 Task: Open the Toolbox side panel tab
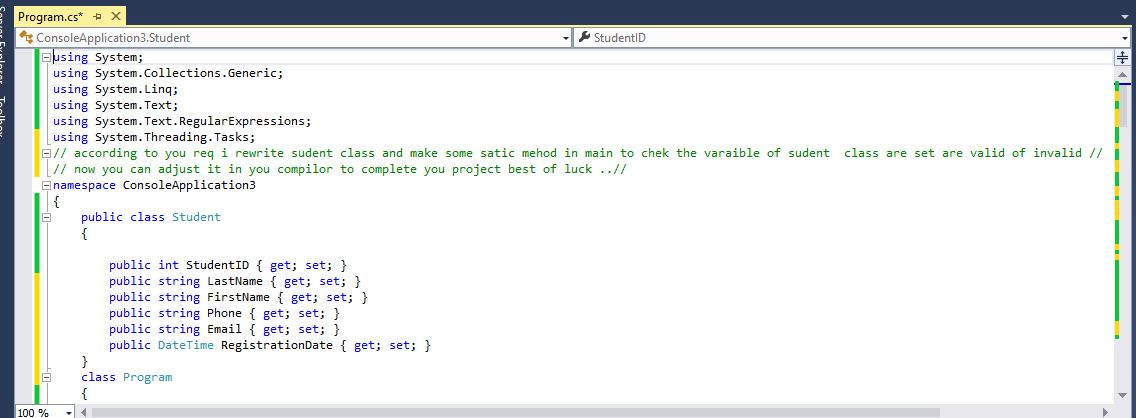click(x=4, y=120)
